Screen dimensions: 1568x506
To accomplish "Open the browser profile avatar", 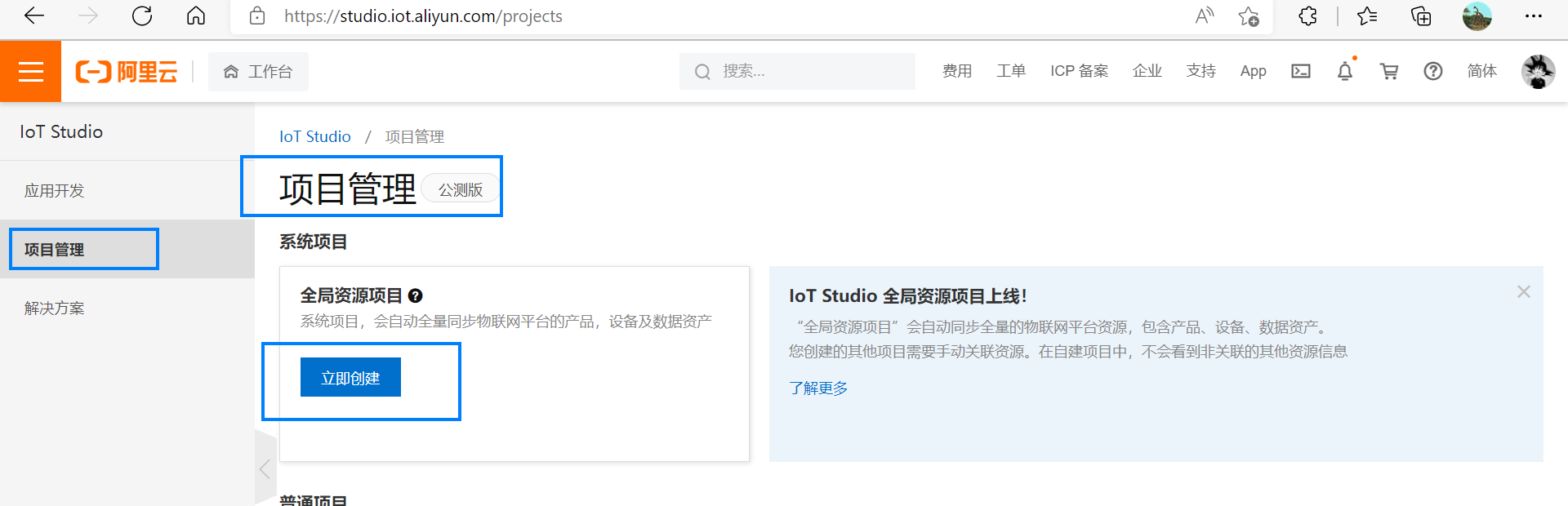I will pyautogui.click(x=1477, y=16).
